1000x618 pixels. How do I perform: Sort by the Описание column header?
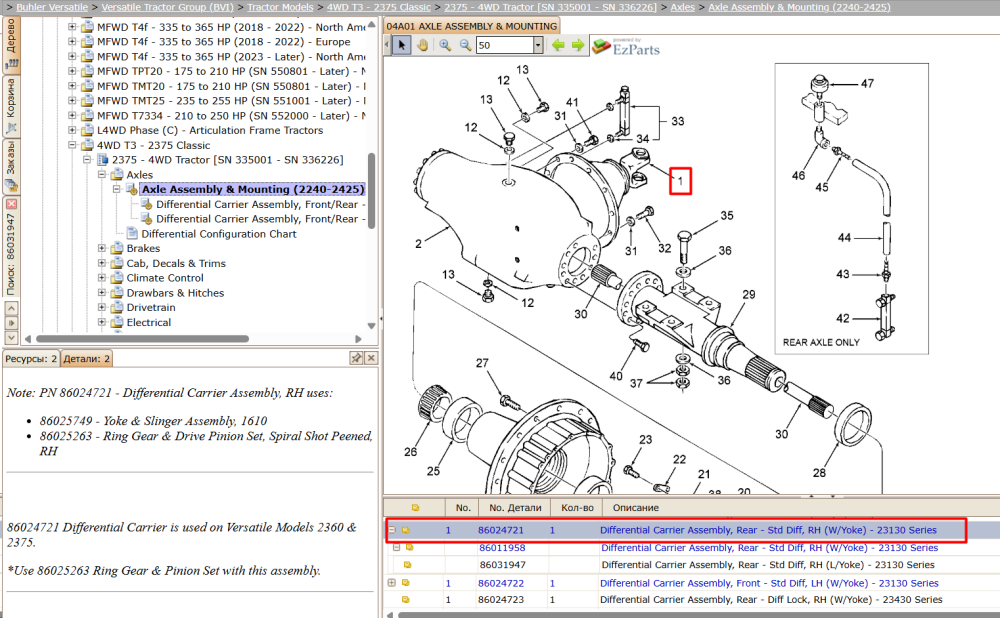(x=636, y=508)
